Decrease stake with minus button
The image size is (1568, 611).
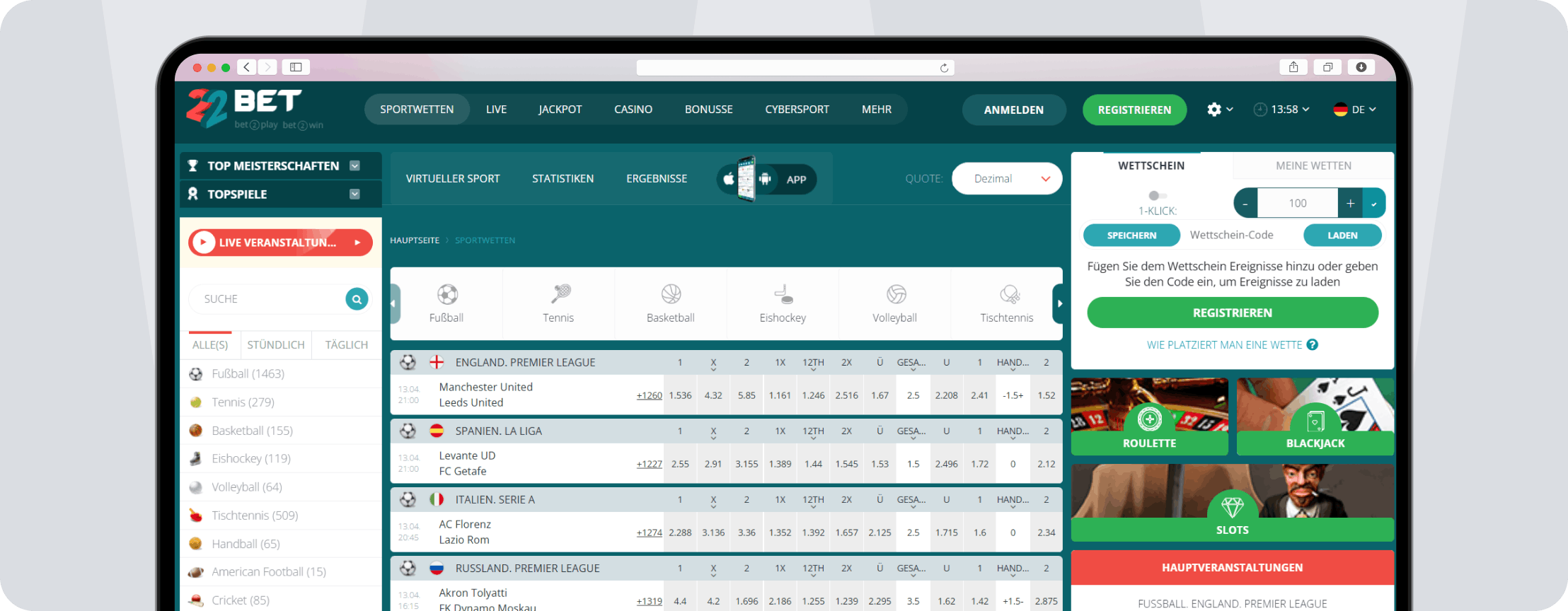point(1245,204)
